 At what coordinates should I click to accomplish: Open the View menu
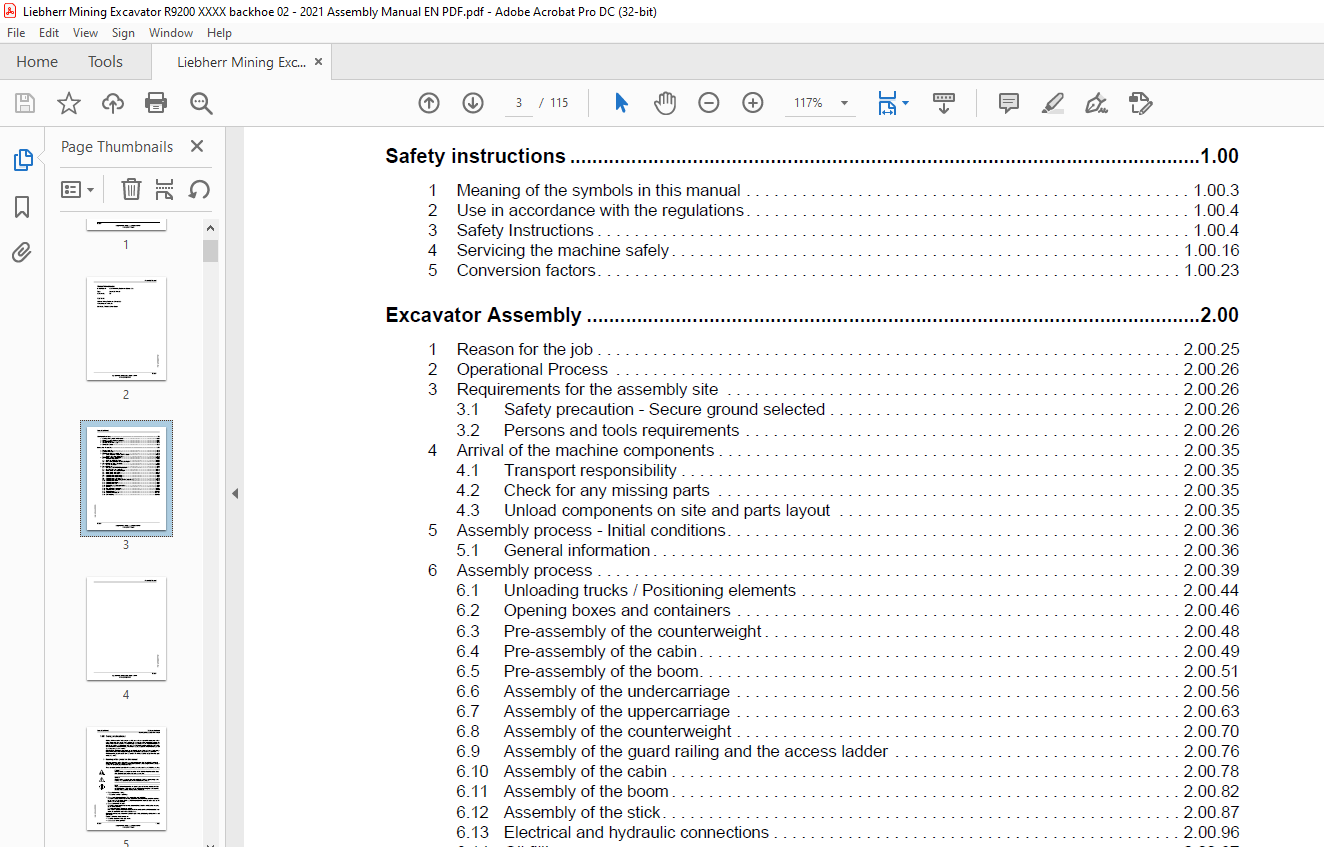click(x=86, y=33)
